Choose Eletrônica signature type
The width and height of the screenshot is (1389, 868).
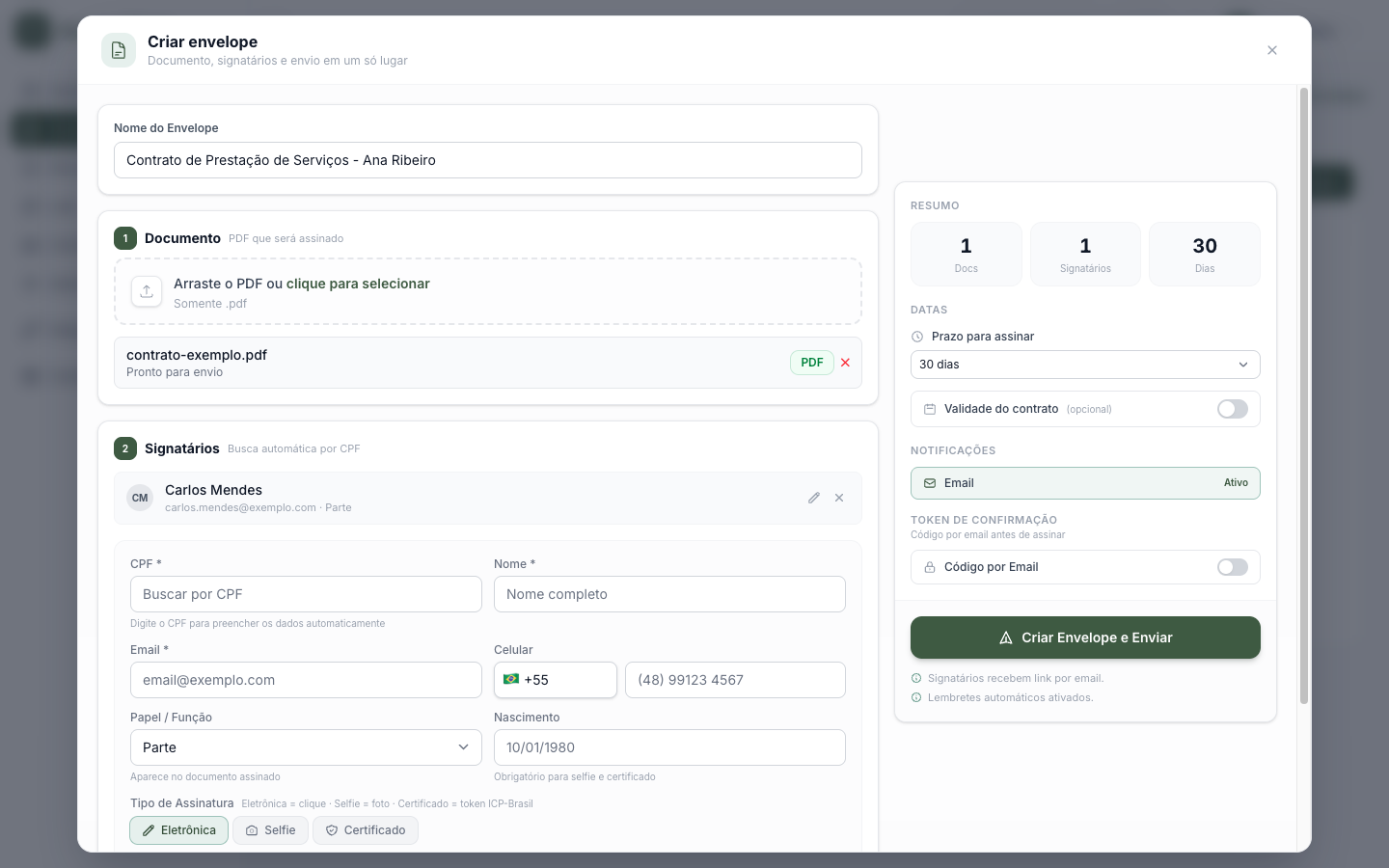[x=179, y=830]
